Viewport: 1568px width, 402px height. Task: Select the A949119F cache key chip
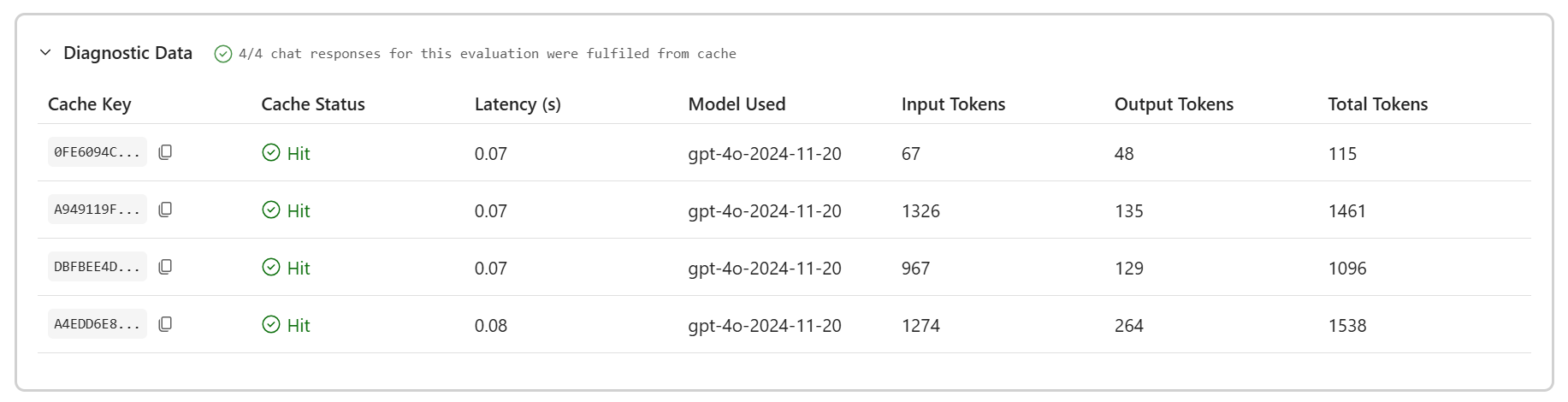(x=97, y=210)
